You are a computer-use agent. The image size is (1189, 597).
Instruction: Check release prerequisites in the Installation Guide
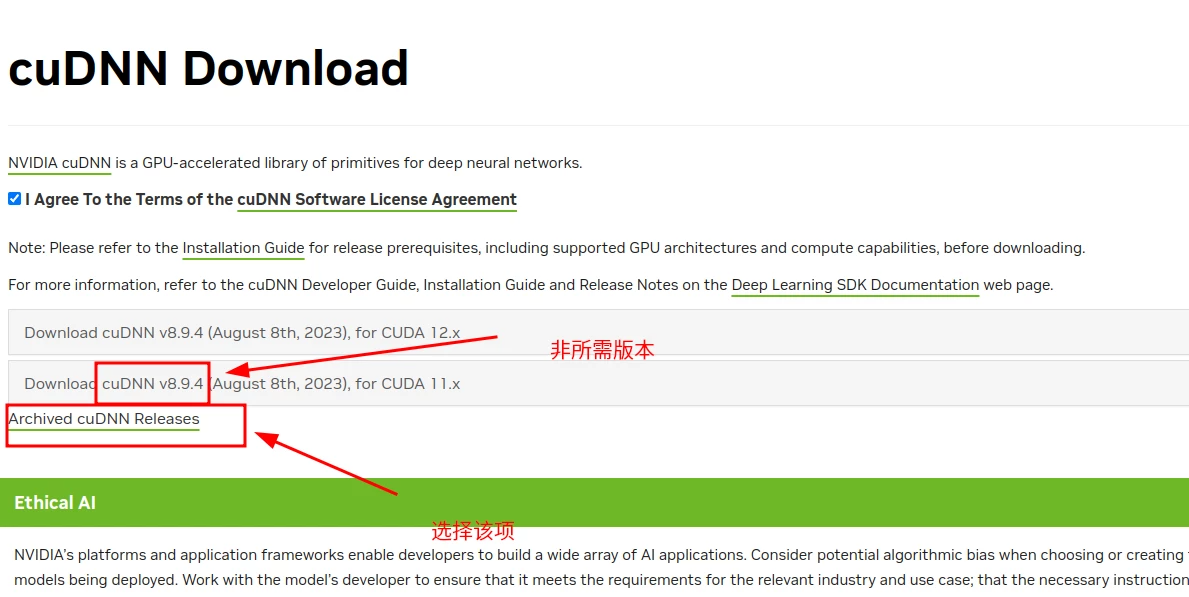tap(243, 248)
